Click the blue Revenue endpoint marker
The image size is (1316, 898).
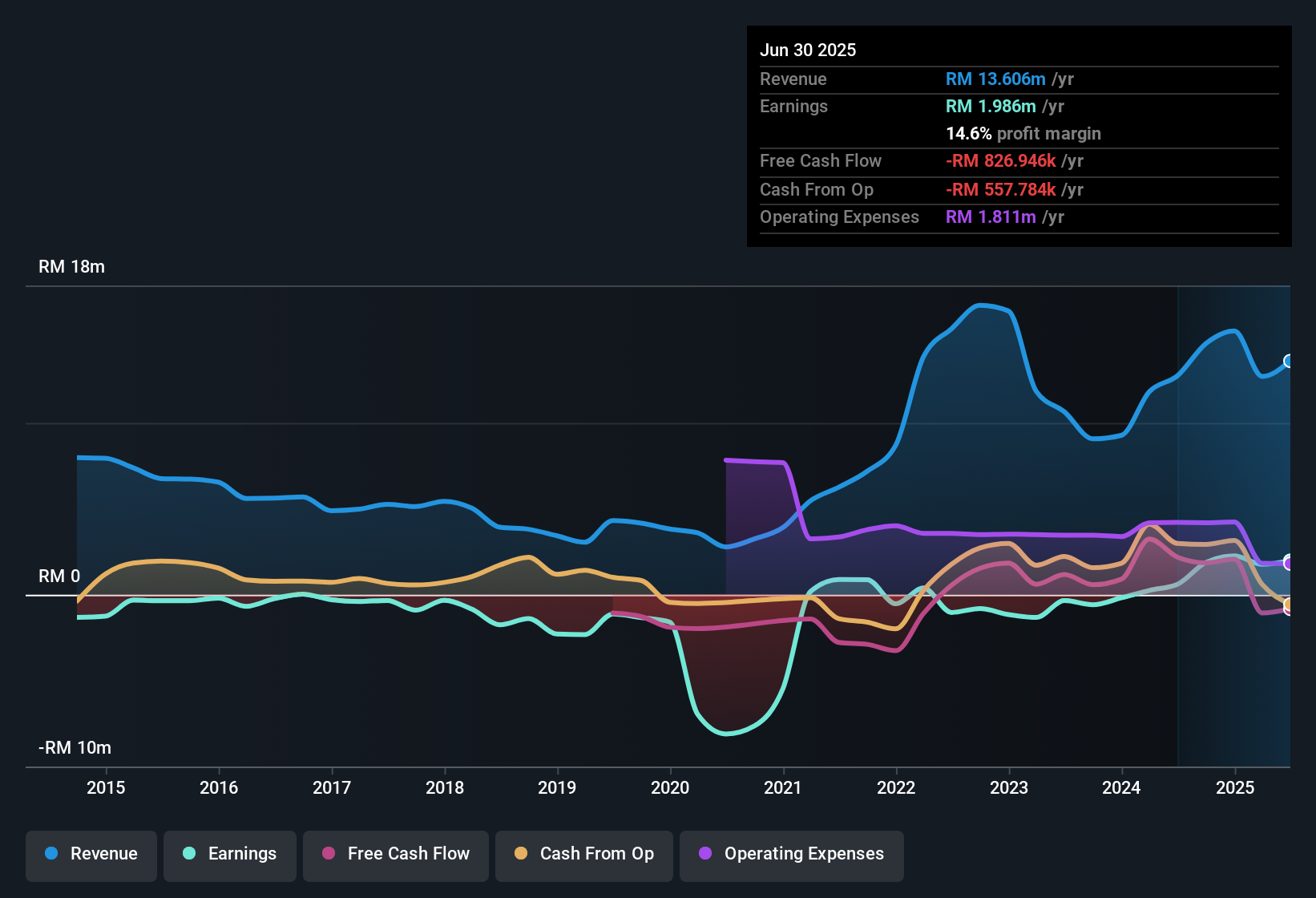point(1289,361)
